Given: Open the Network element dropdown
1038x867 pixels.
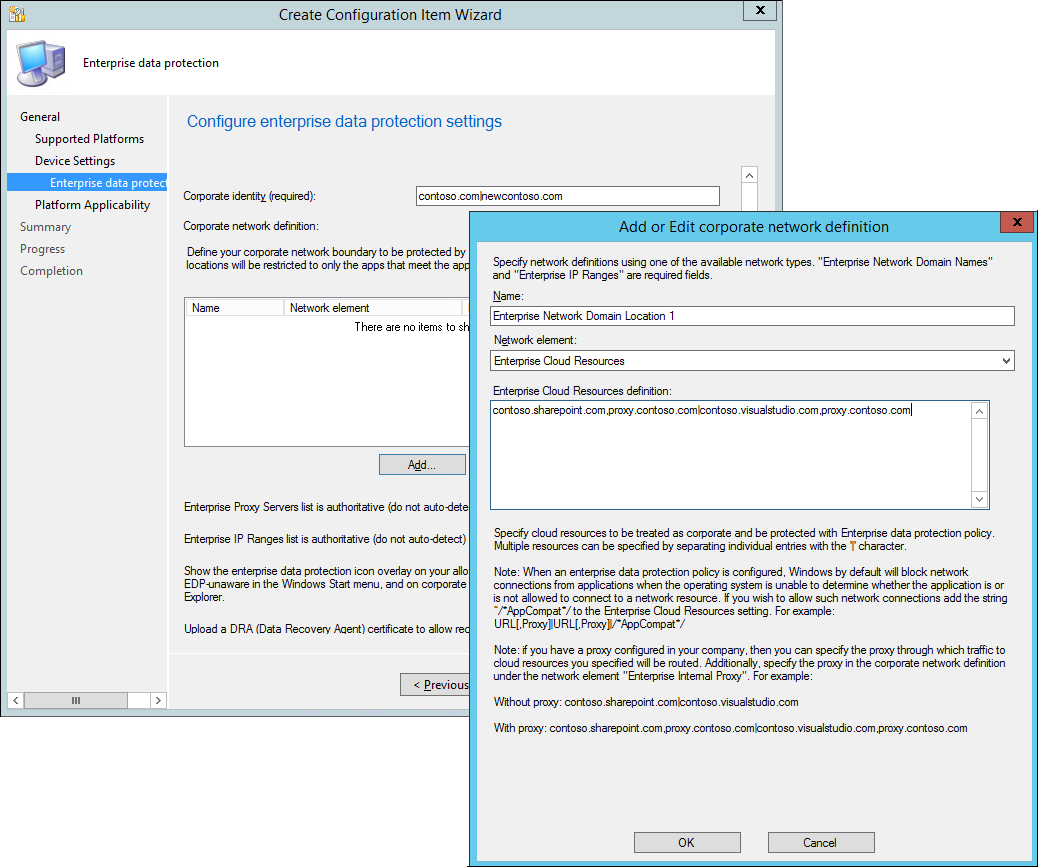Looking at the screenshot, I should pyautogui.click(x=752, y=361).
